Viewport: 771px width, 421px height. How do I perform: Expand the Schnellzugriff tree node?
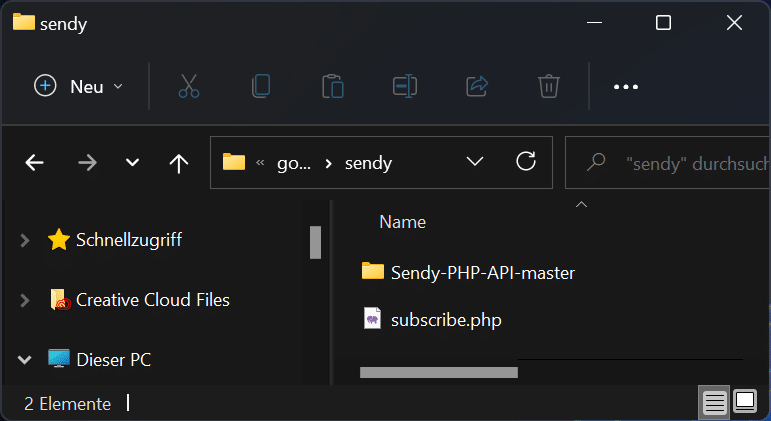25,241
